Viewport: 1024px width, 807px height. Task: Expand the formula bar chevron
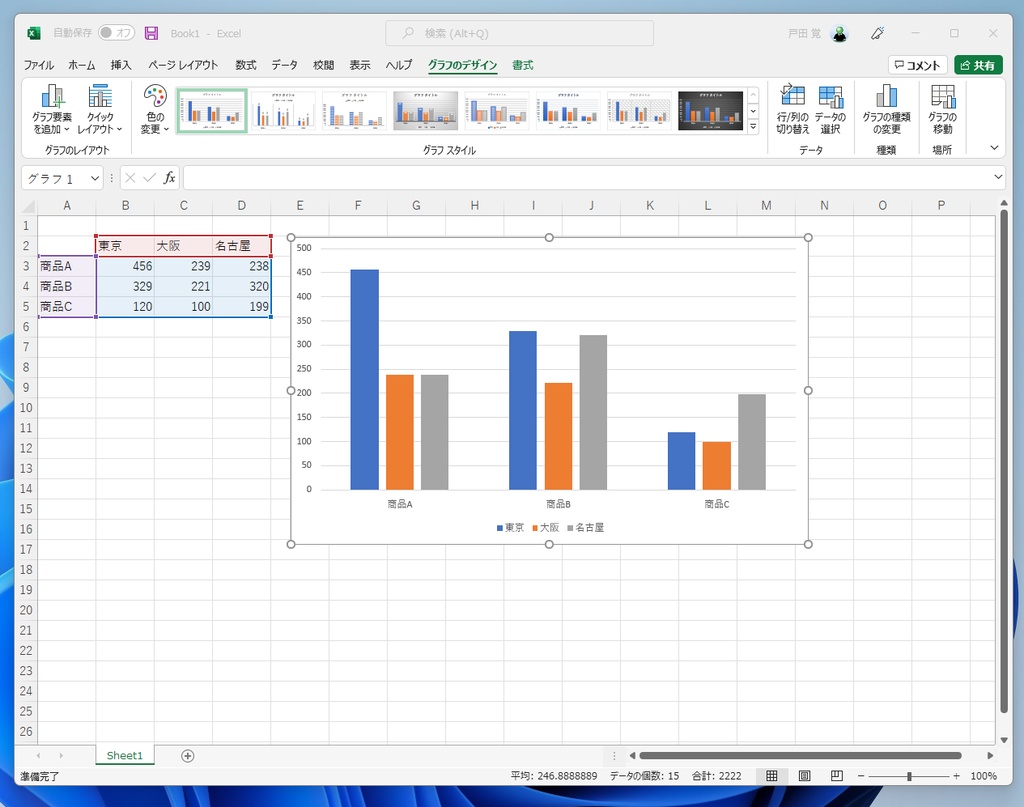click(x=998, y=177)
